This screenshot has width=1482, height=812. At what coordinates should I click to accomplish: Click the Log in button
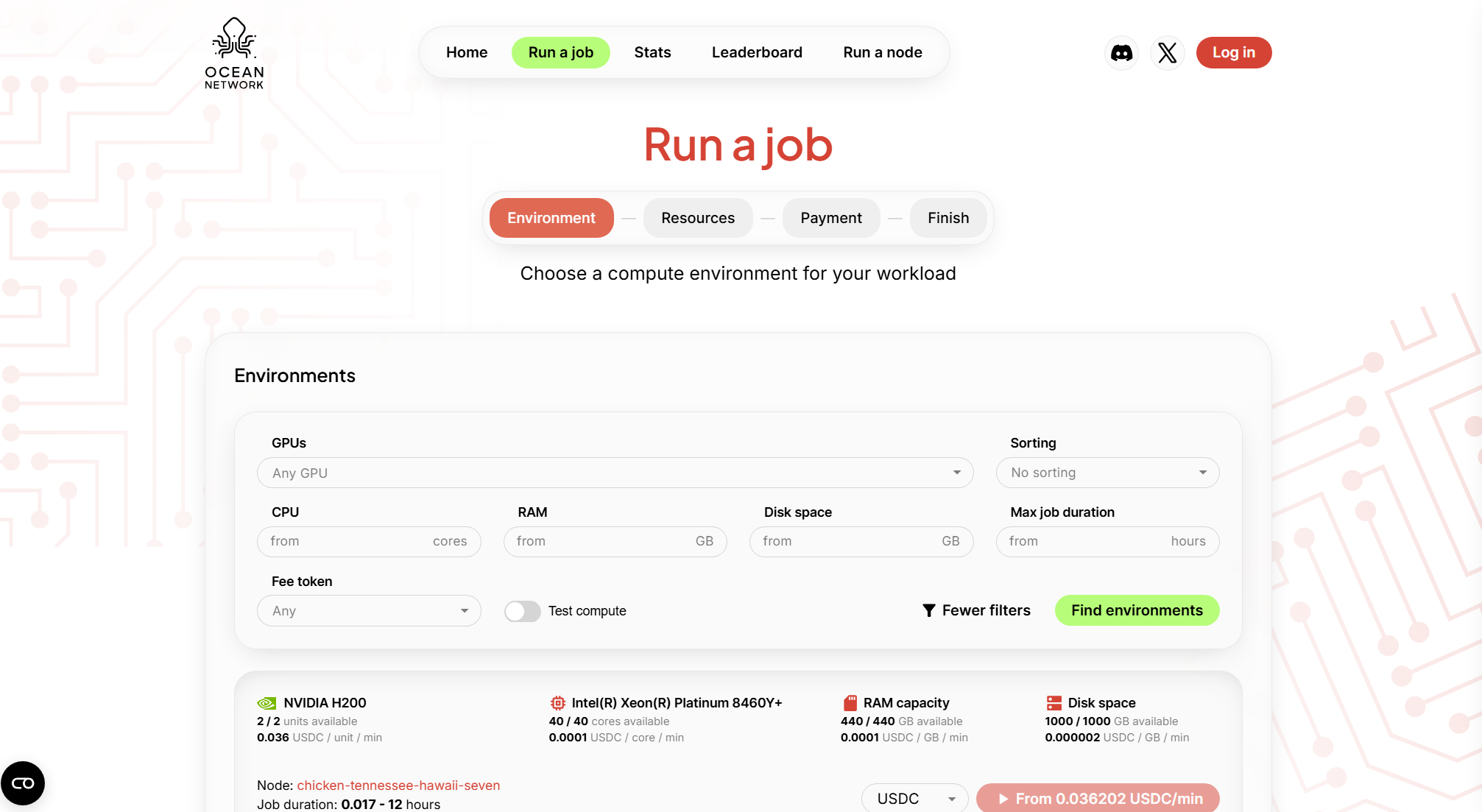[x=1233, y=52]
